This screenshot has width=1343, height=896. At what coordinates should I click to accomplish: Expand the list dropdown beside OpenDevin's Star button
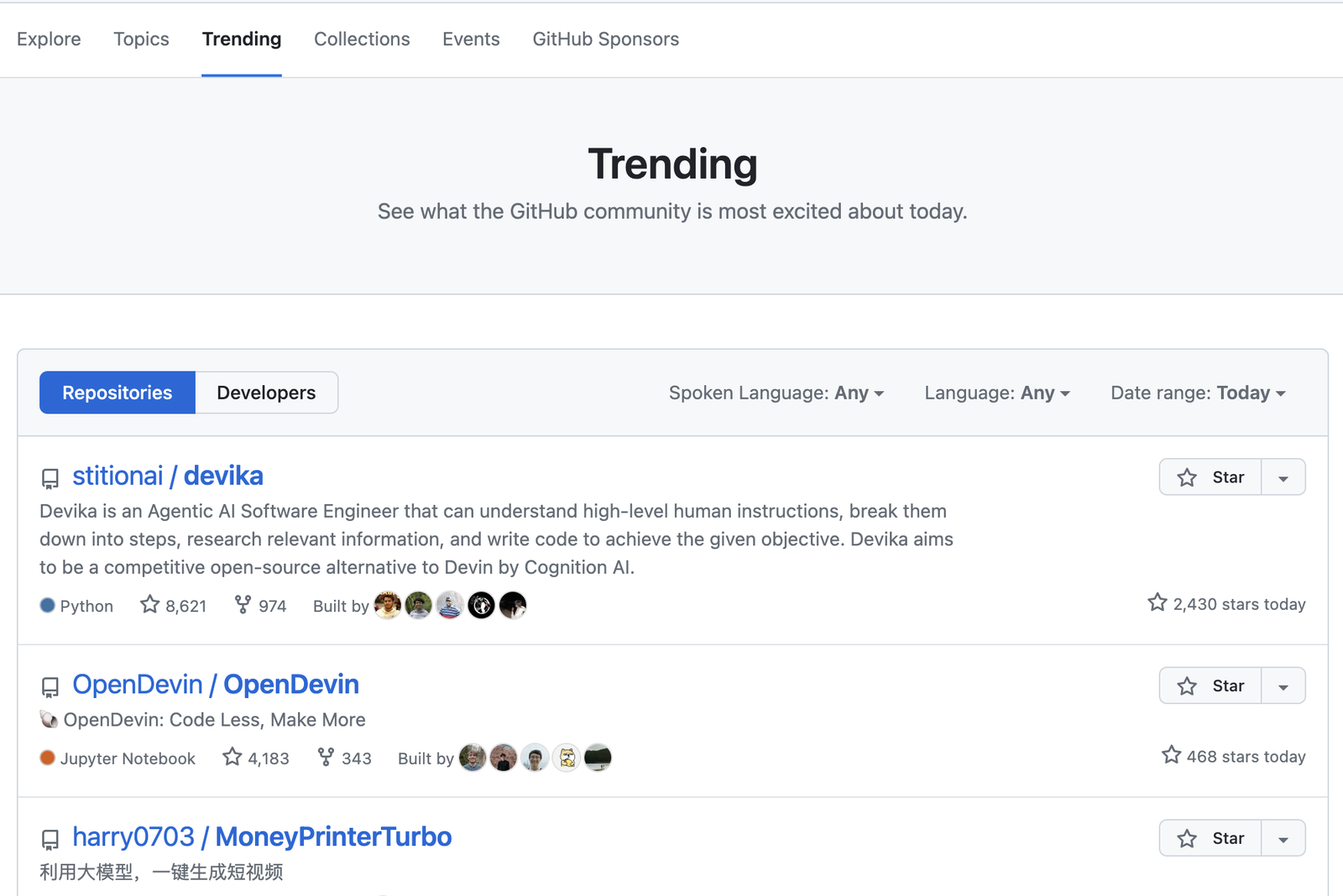coord(1283,686)
